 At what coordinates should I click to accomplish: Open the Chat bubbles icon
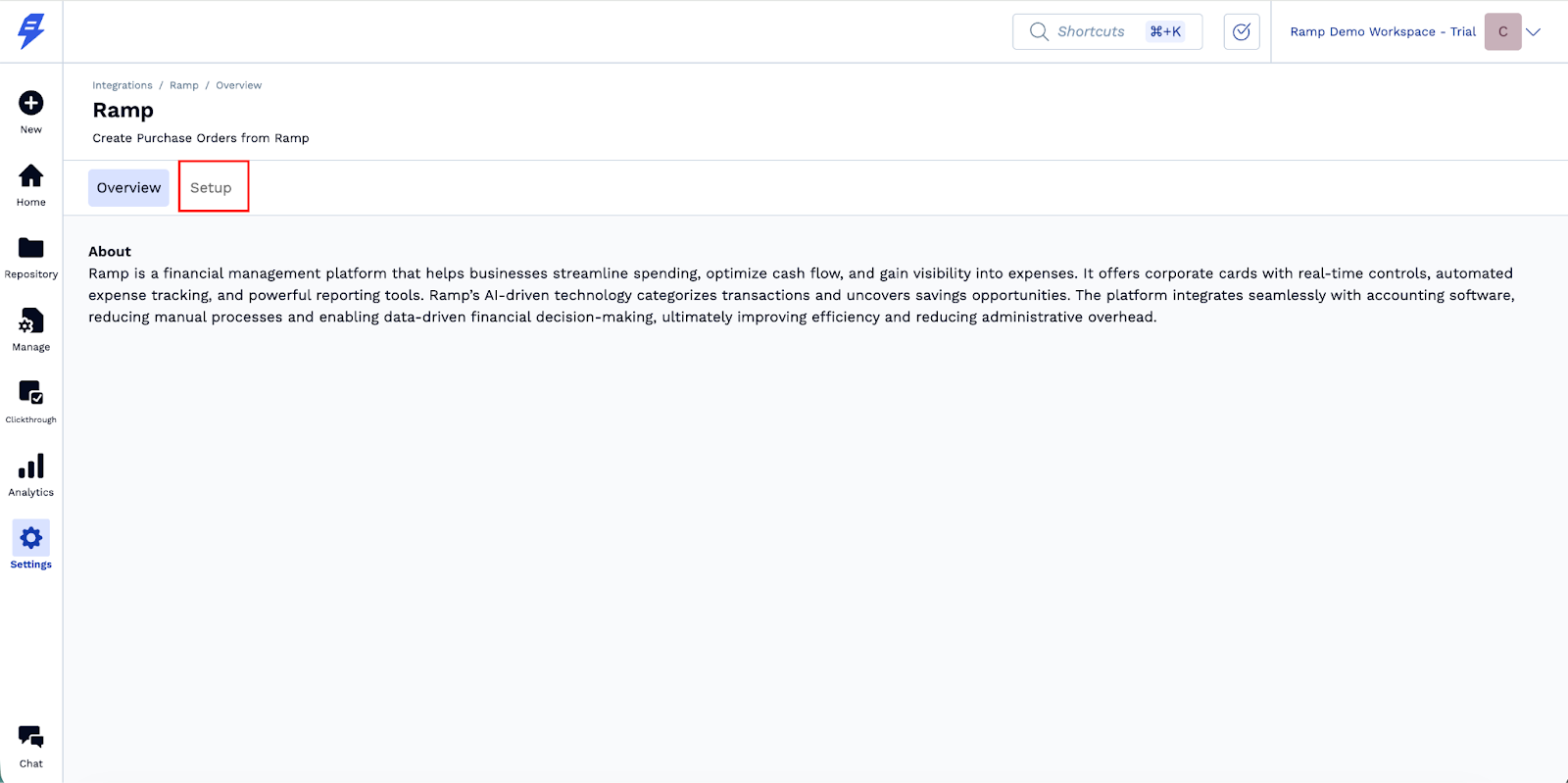pyautogui.click(x=31, y=737)
